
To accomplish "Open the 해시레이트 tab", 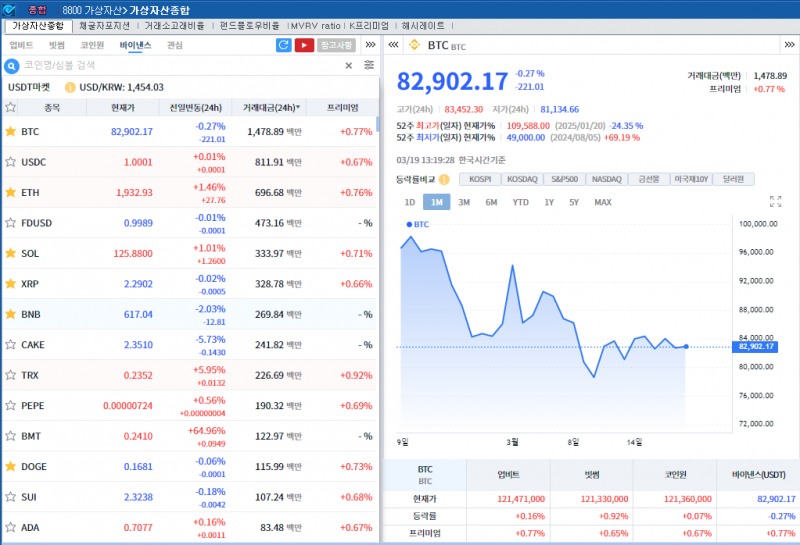I will [423, 26].
